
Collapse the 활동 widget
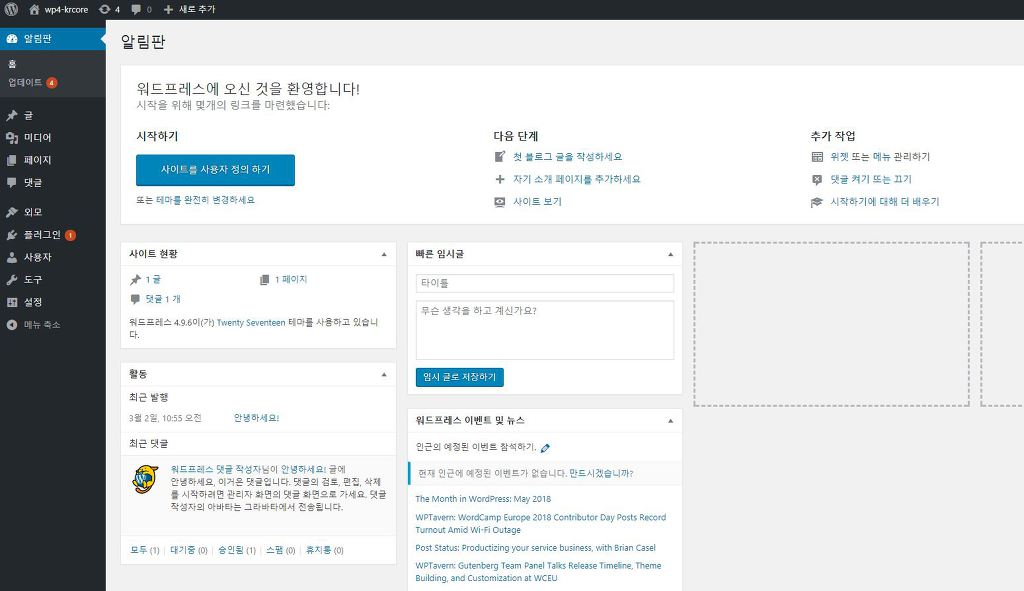384,375
